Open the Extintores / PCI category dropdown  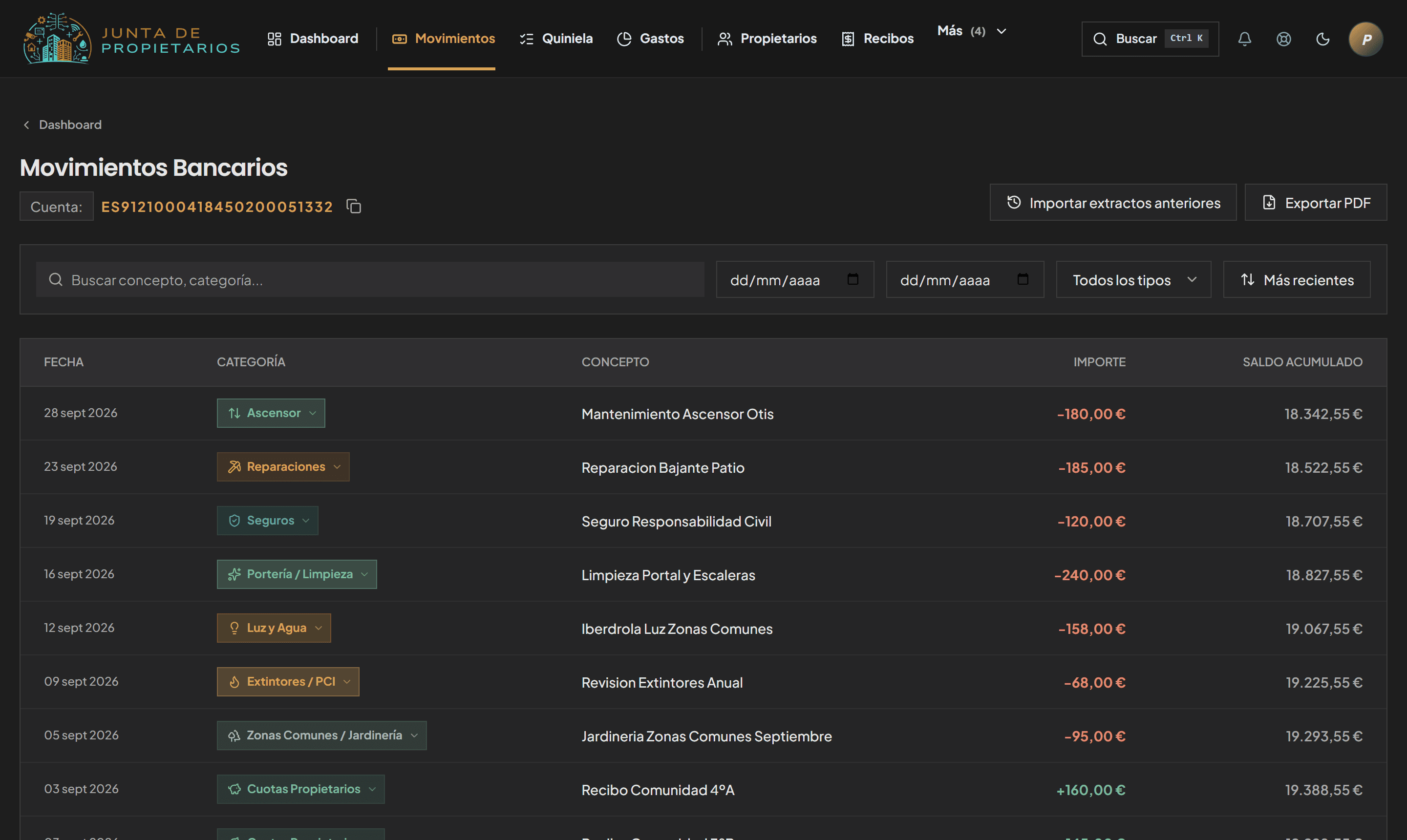point(288,681)
